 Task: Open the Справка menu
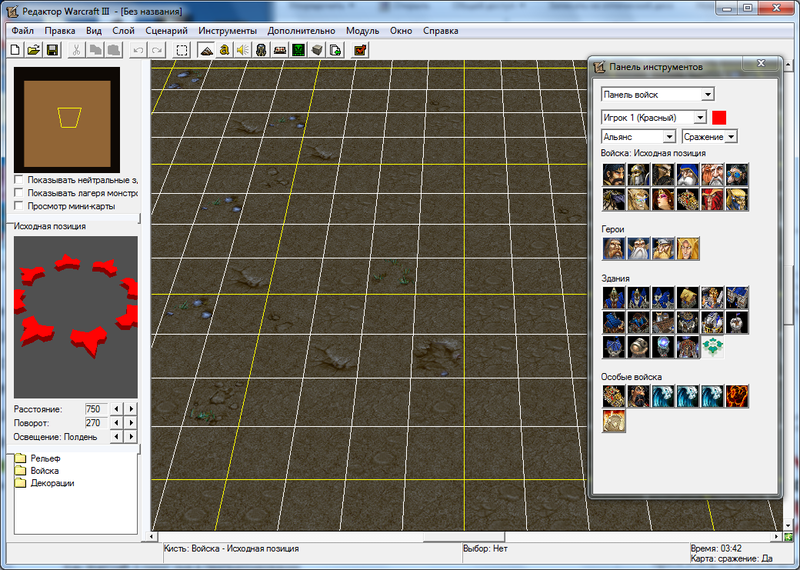440,31
